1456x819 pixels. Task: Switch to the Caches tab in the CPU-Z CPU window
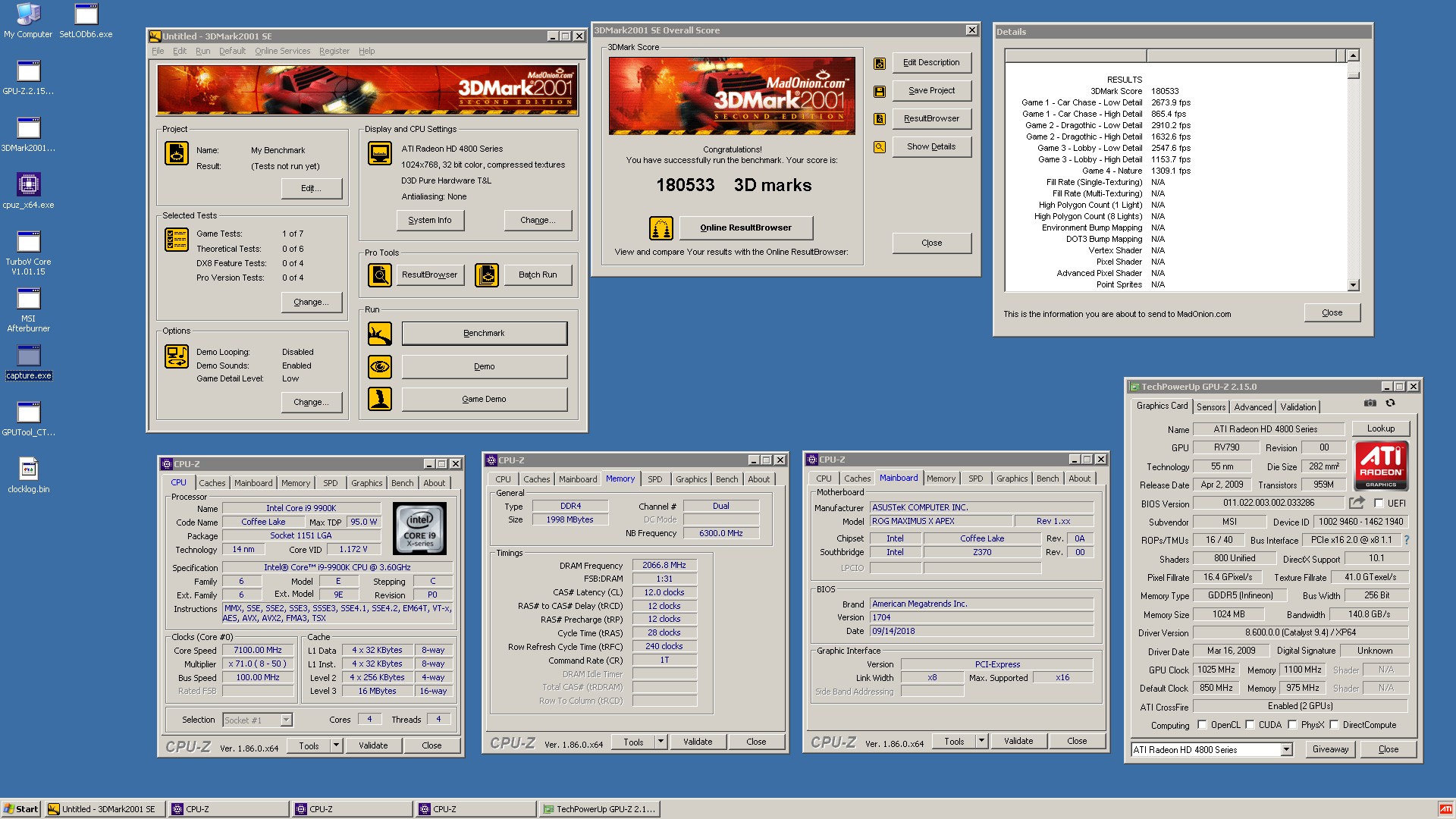212,483
